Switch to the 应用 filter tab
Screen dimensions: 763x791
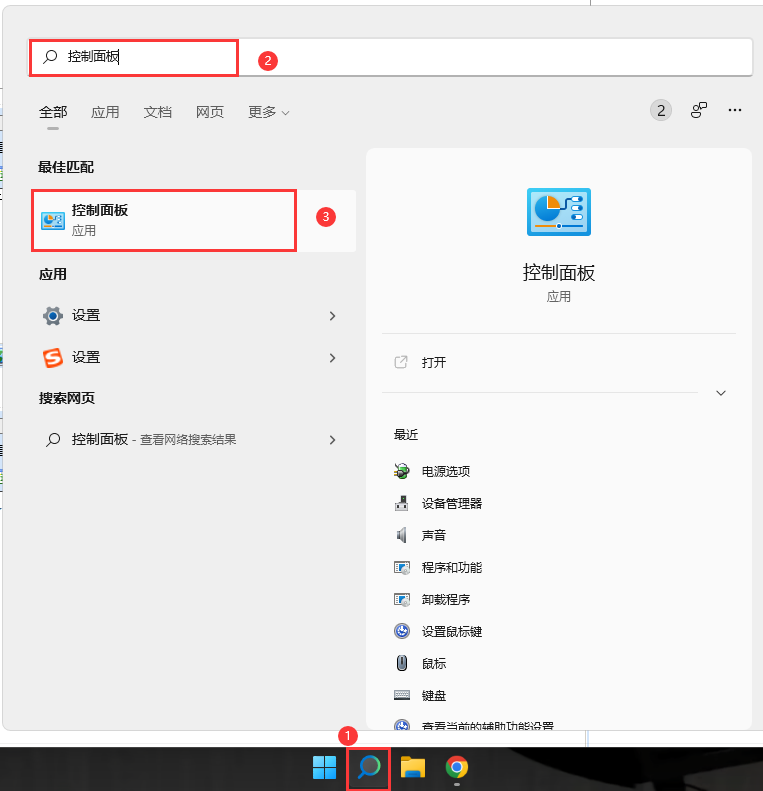coord(105,112)
